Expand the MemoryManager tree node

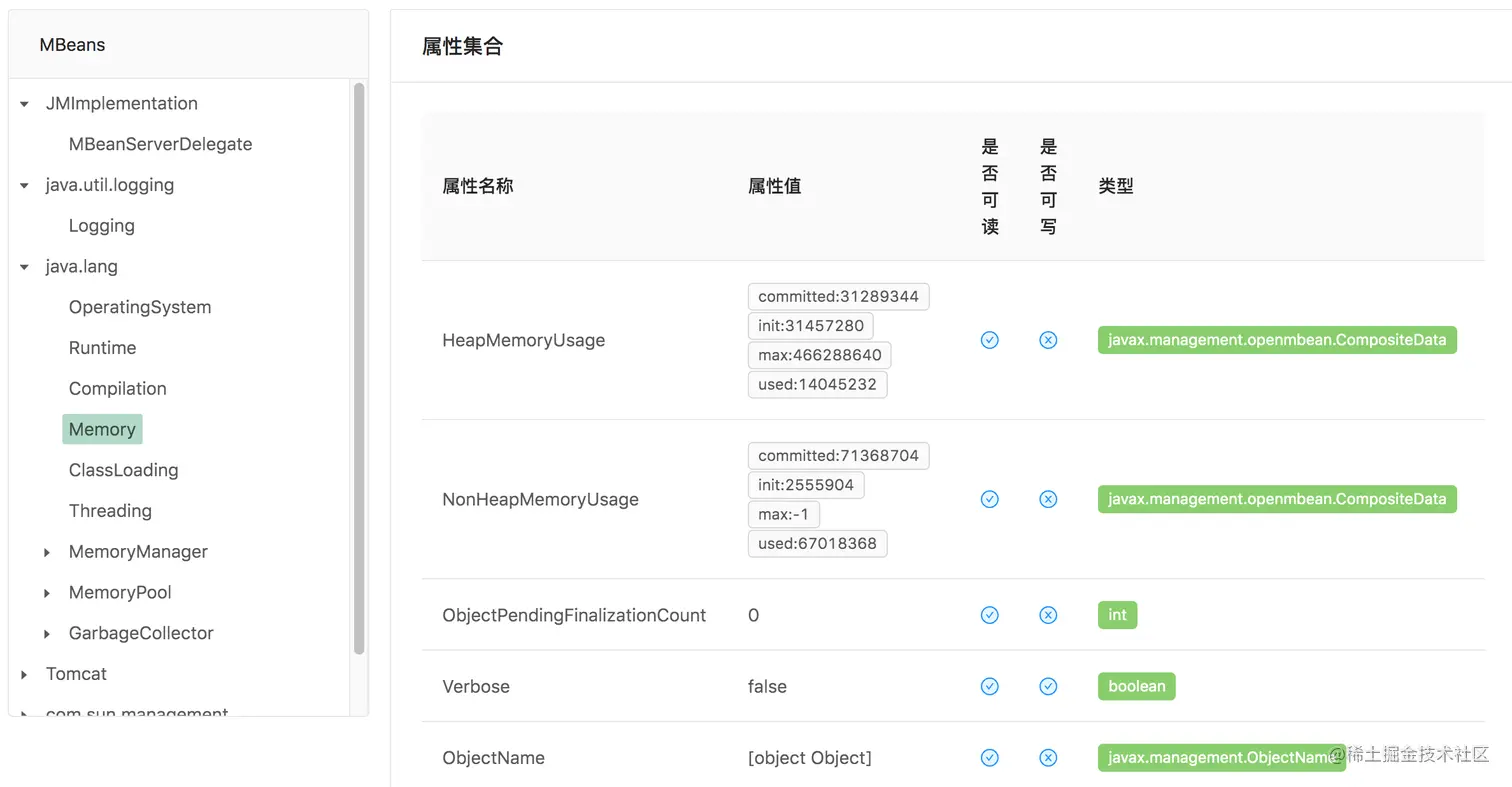tap(47, 552)
